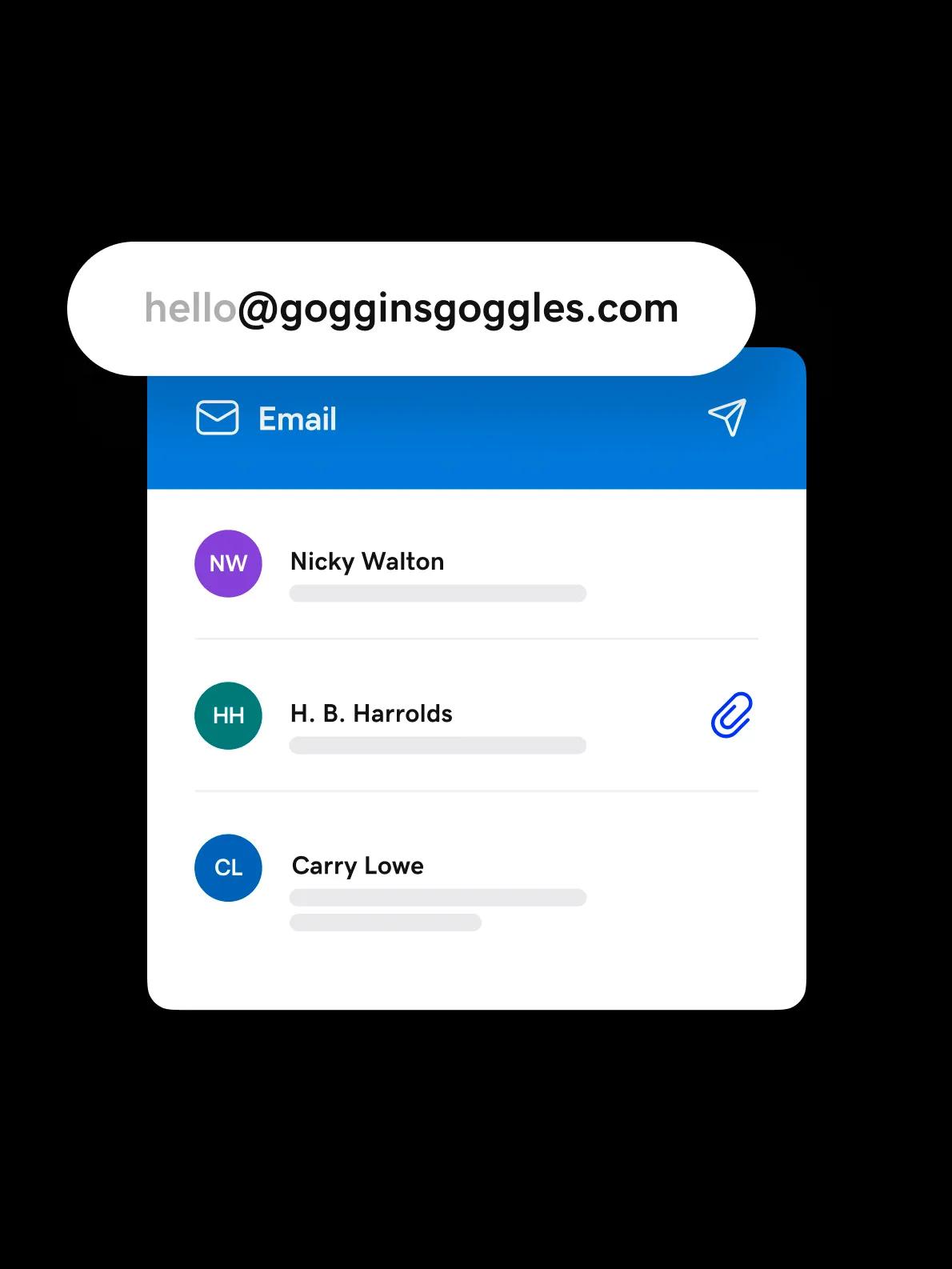Open H. B. Harrolds' message
Image resolution: width=952 pixels, height=1269 pixels.
[x=476, y=715]
